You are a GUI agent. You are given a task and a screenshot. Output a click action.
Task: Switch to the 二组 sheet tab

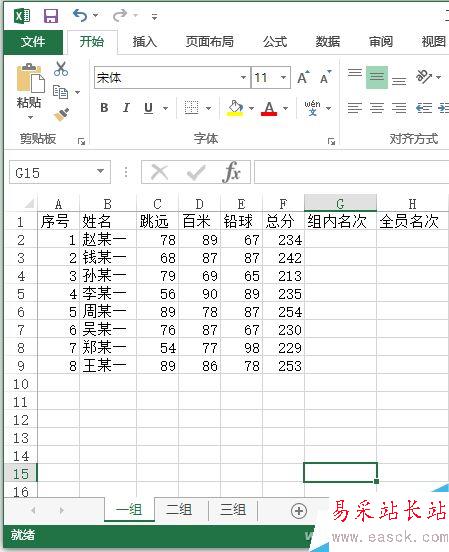(179, 509)
